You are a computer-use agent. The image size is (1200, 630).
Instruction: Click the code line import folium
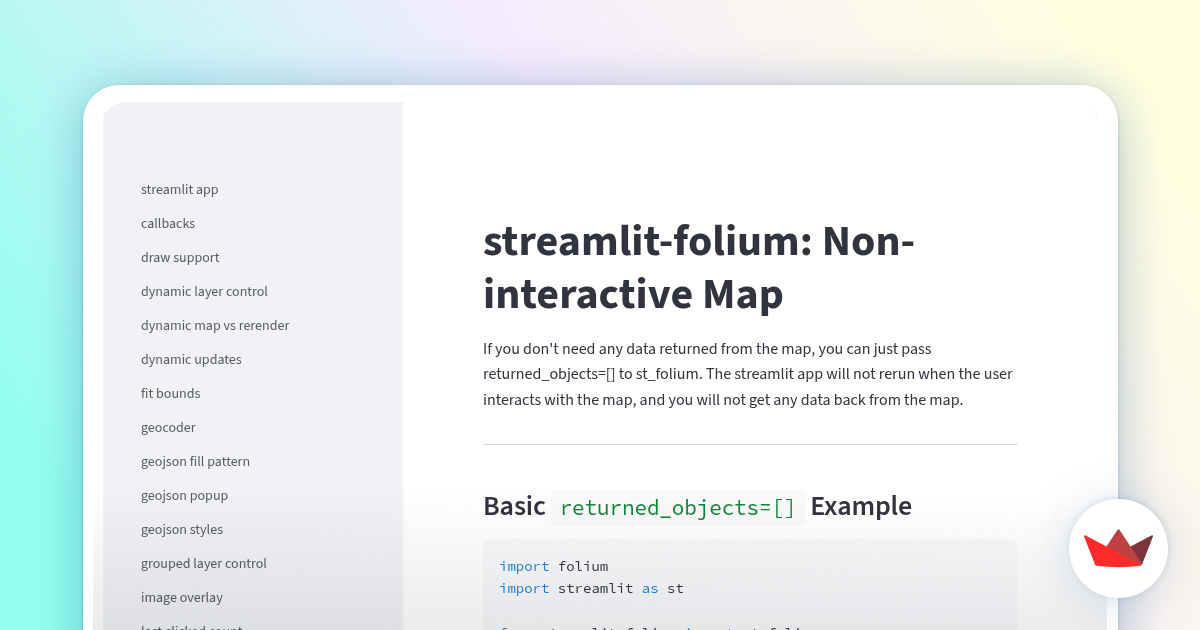point(554,566)
